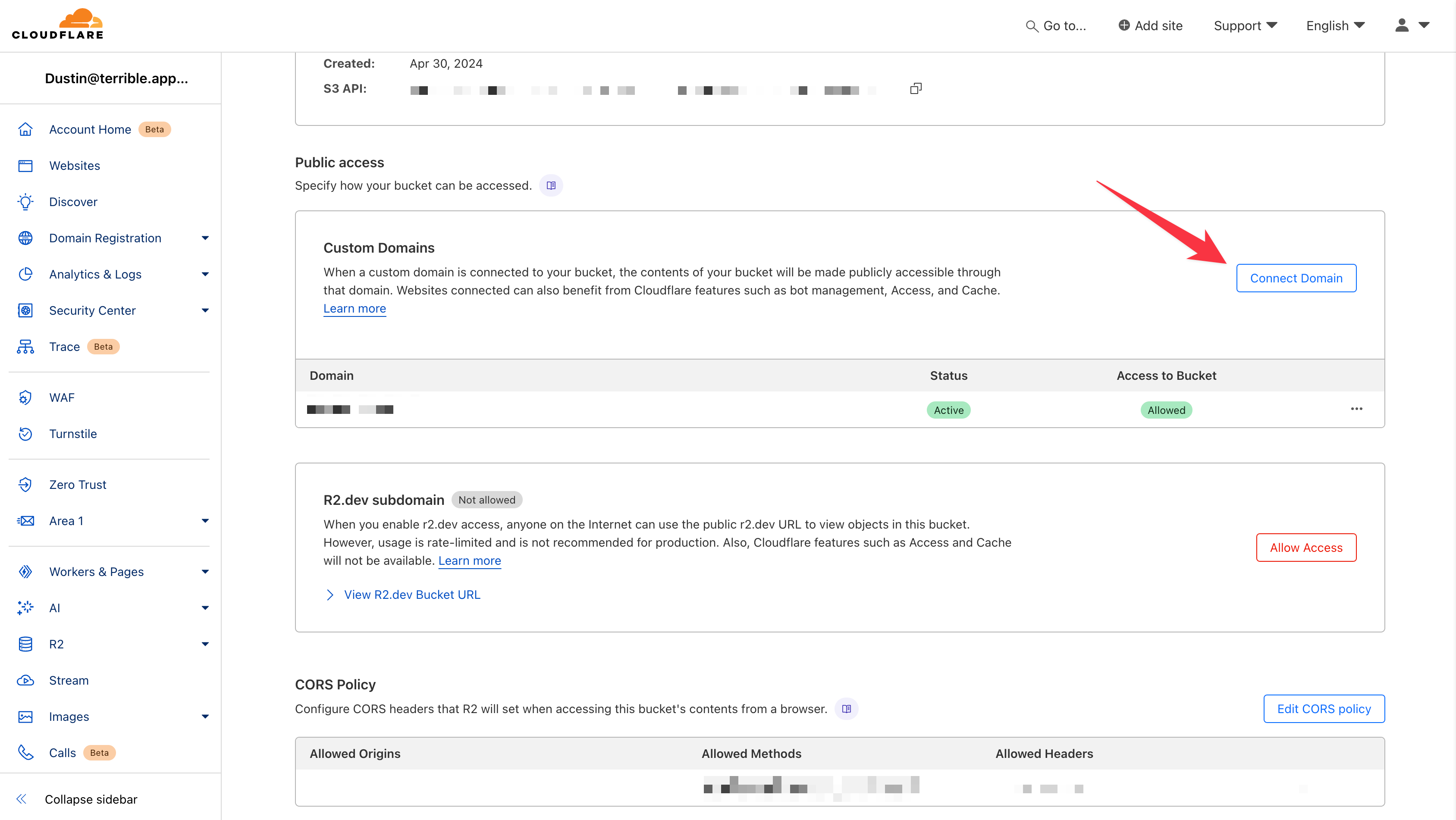The image size is (1456, 820).
Task: Open the English language dropdown
Action: (1335, 25)
